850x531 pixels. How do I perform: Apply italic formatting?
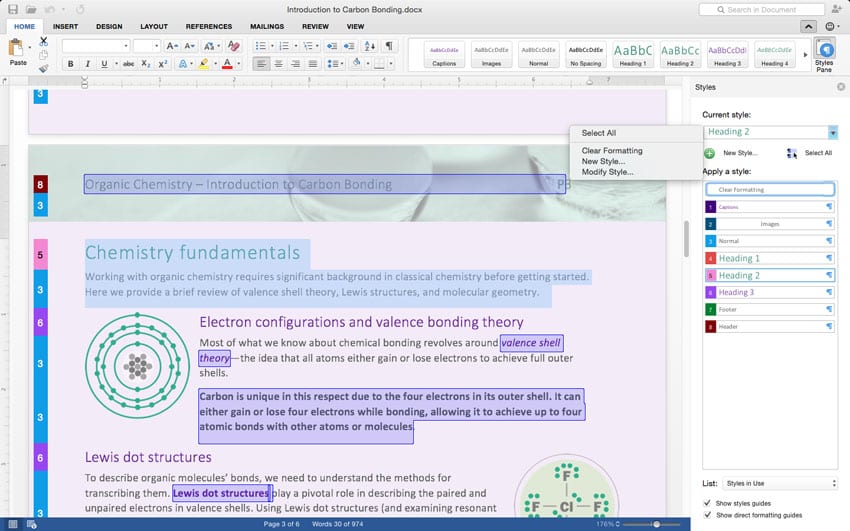[x=88, y=64]
